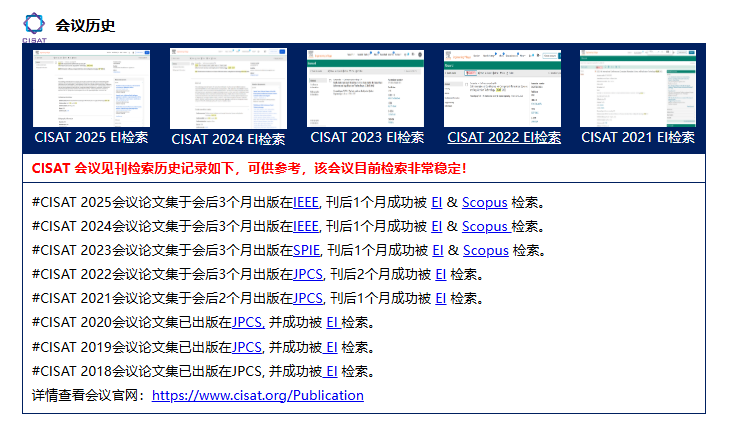
Task: Open the JPCS link in CISAT 2022 row
Action: tap(308, 275)
